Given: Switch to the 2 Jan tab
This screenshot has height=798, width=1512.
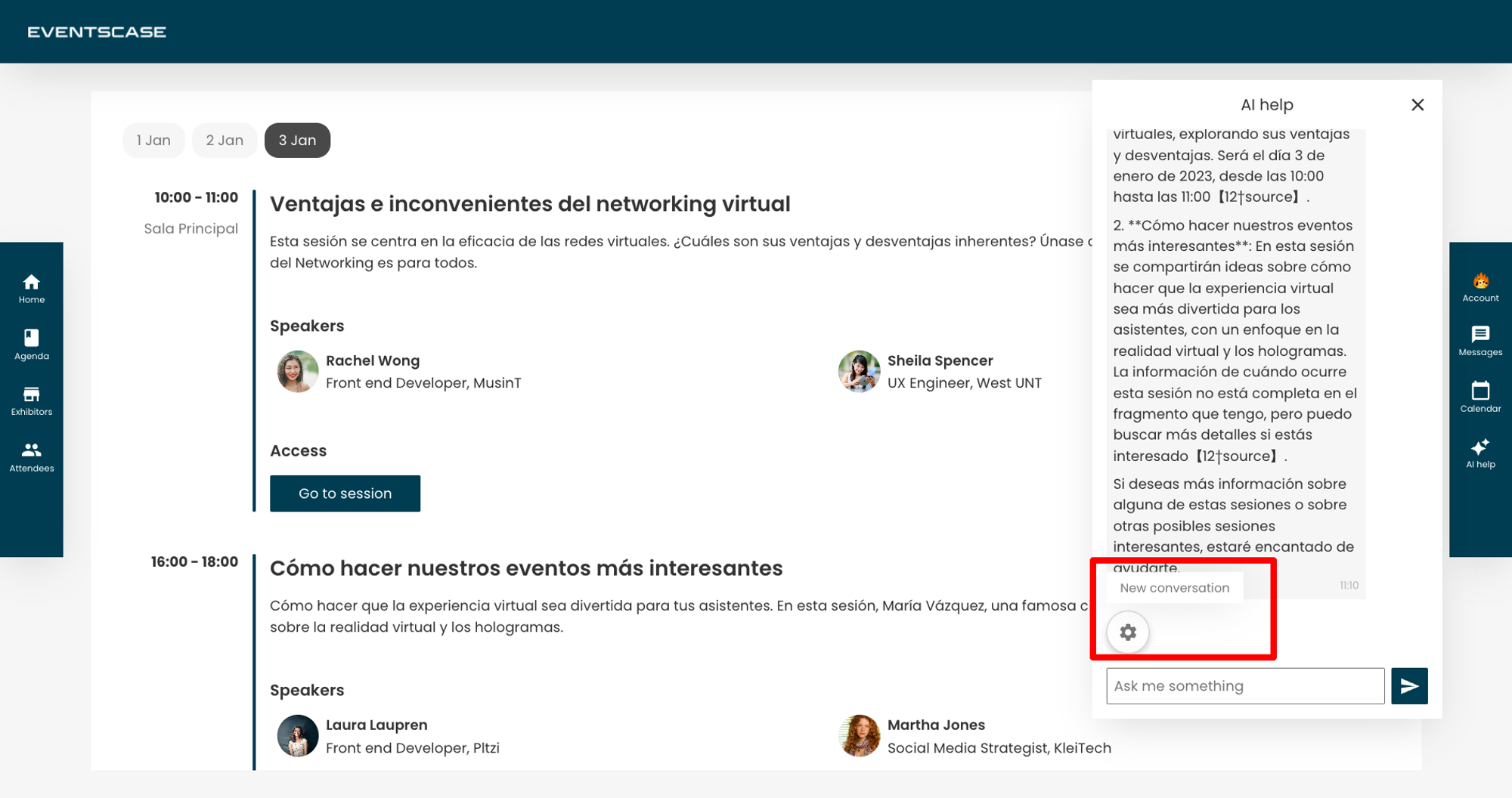Looking at the screenshot, I should click(x=225, y=141).
